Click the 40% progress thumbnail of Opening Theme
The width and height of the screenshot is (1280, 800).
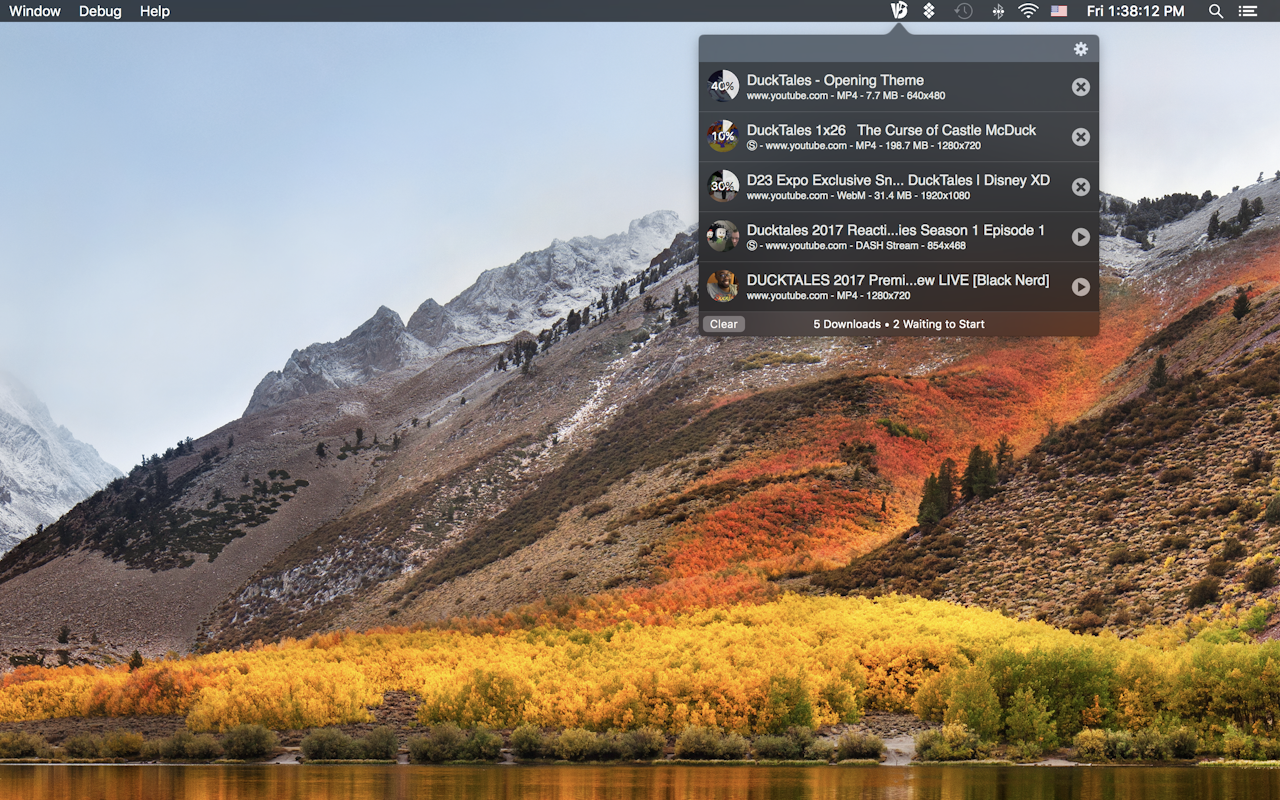click(722, 86)
